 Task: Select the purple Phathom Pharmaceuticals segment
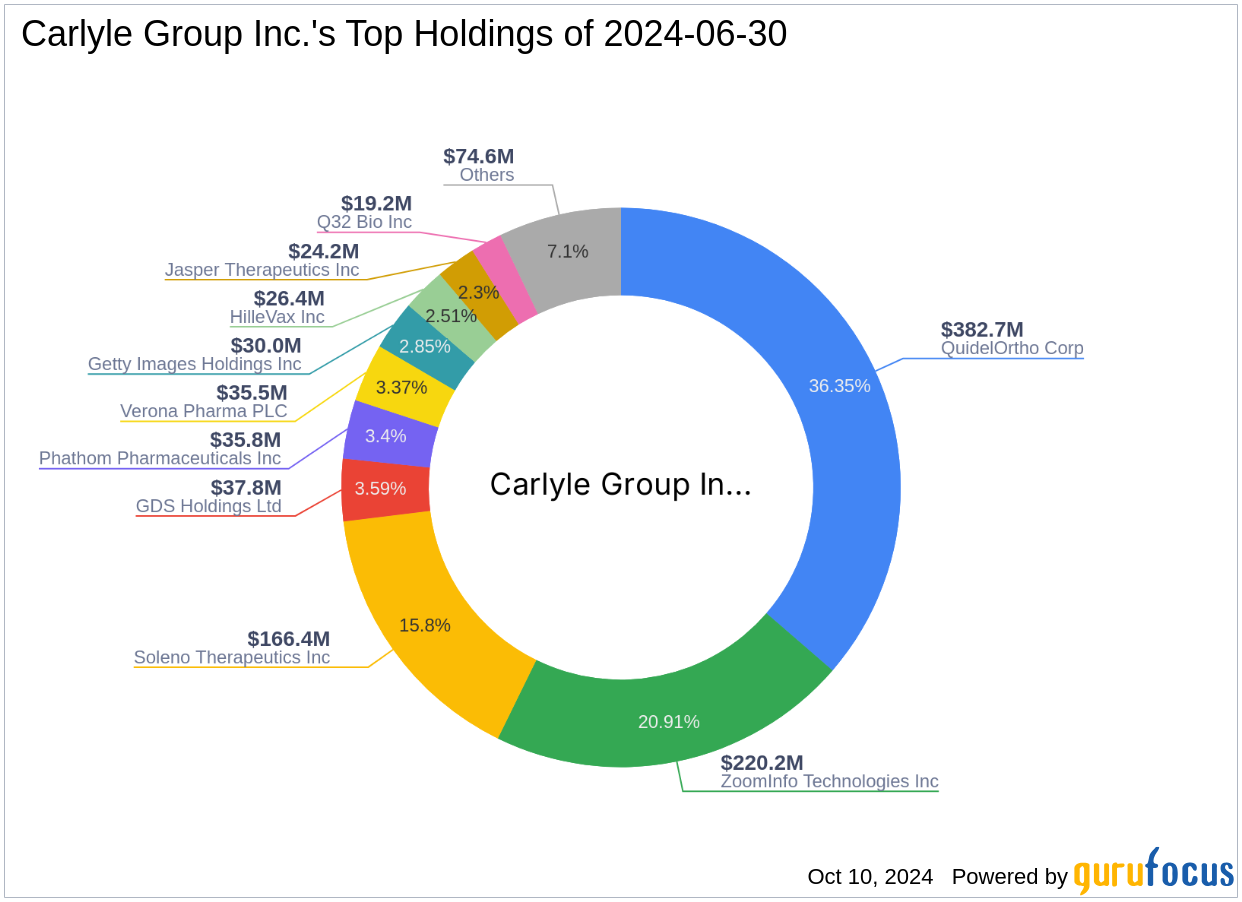pos(390,436)
